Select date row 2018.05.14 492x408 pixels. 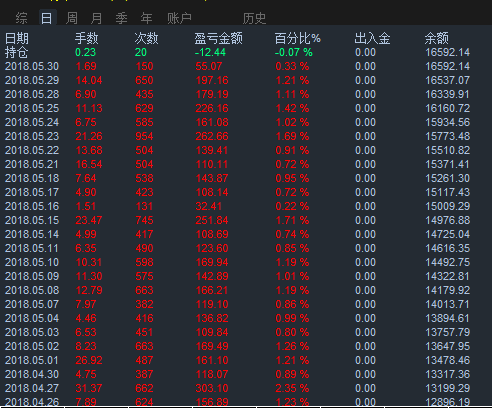[32, 234]
